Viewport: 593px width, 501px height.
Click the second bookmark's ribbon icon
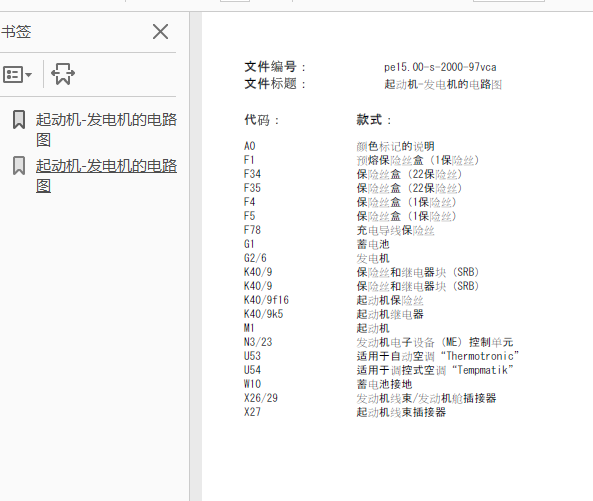[19, 166]
